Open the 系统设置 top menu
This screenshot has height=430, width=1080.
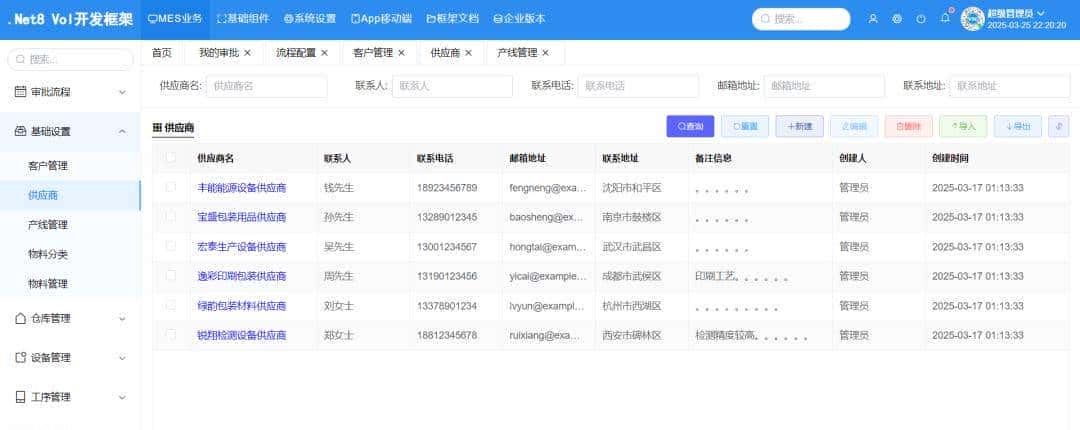[310, 19]
